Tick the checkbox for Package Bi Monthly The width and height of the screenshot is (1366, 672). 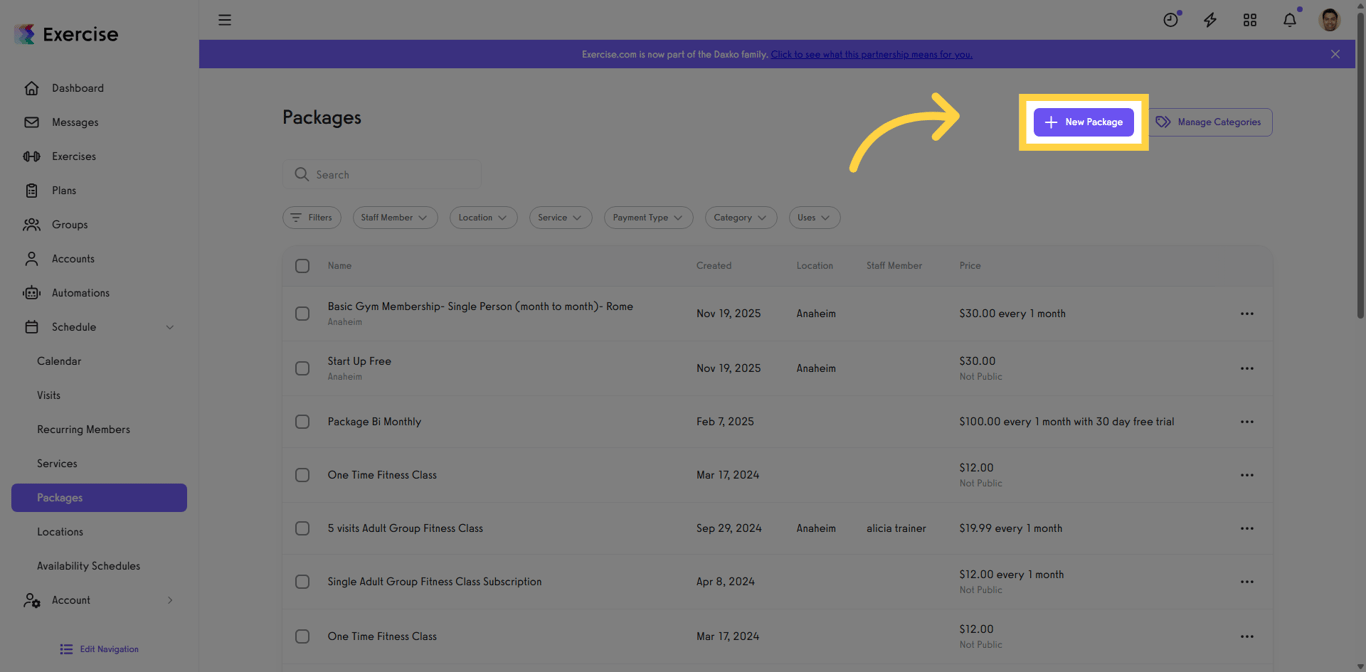pos(302,421)
